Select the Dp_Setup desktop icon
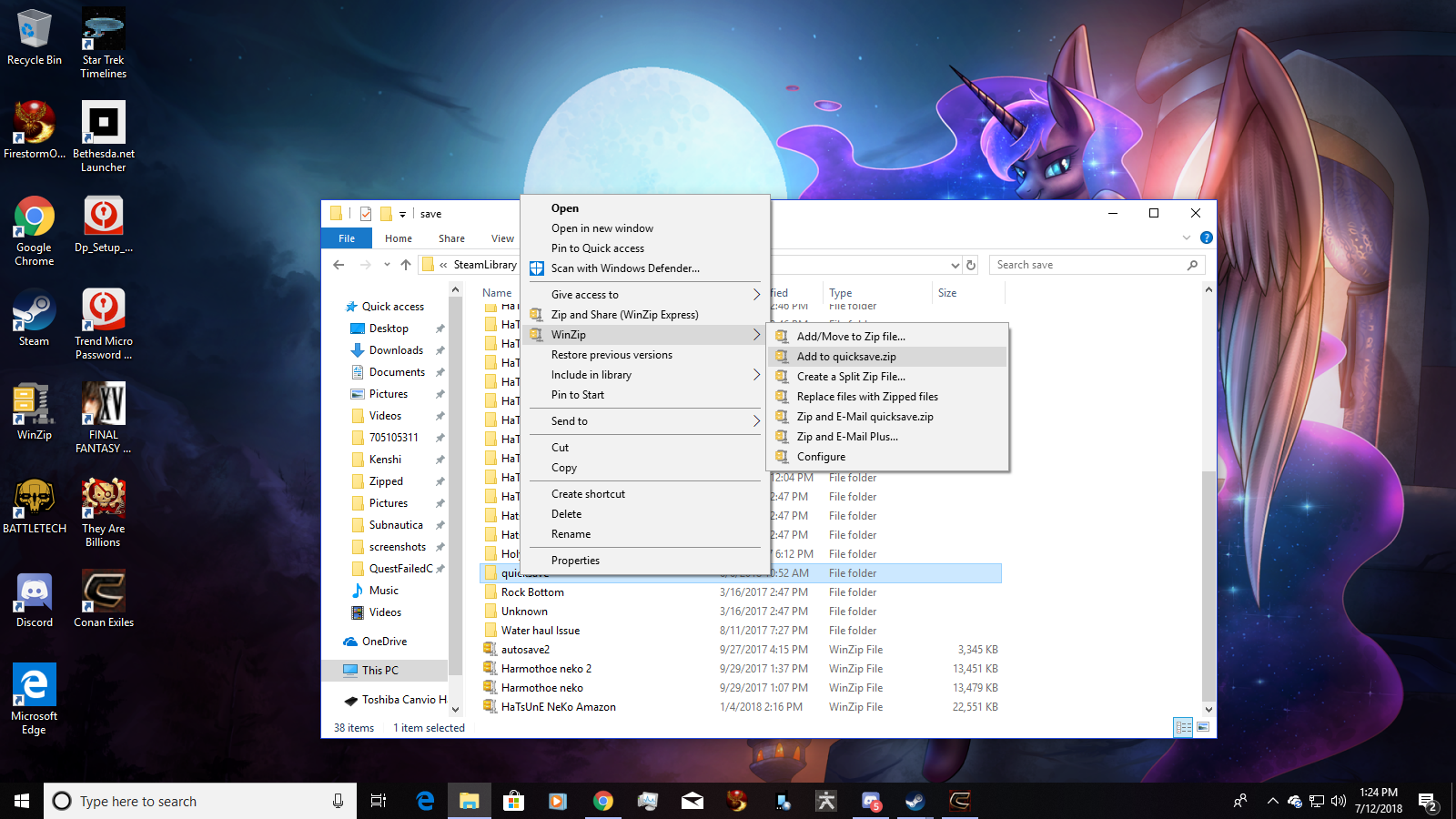Screen dimensions: 1456x819 (104, 224)
